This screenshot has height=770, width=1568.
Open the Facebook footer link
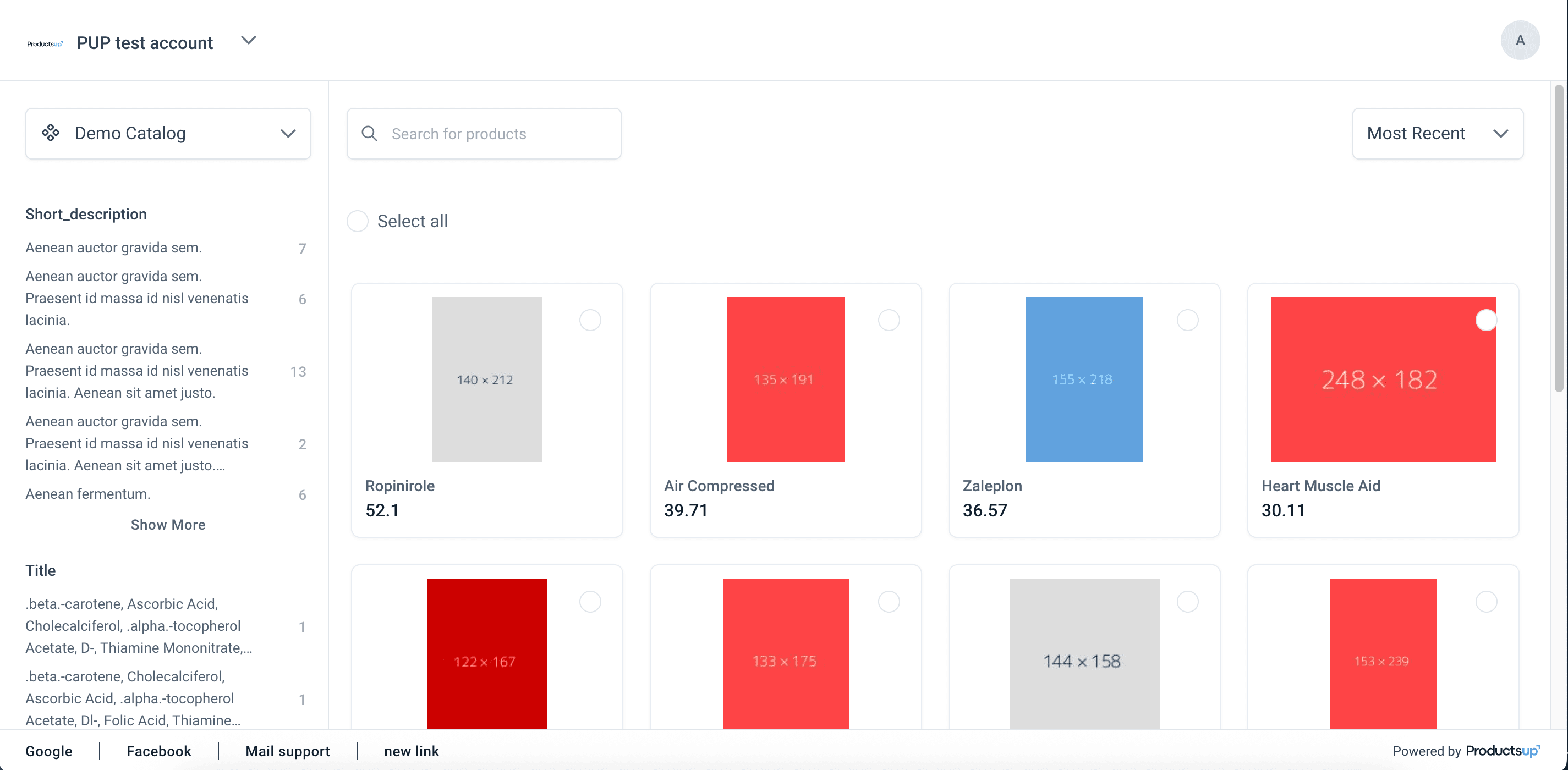pyautogui.click(x=159, y=751)
